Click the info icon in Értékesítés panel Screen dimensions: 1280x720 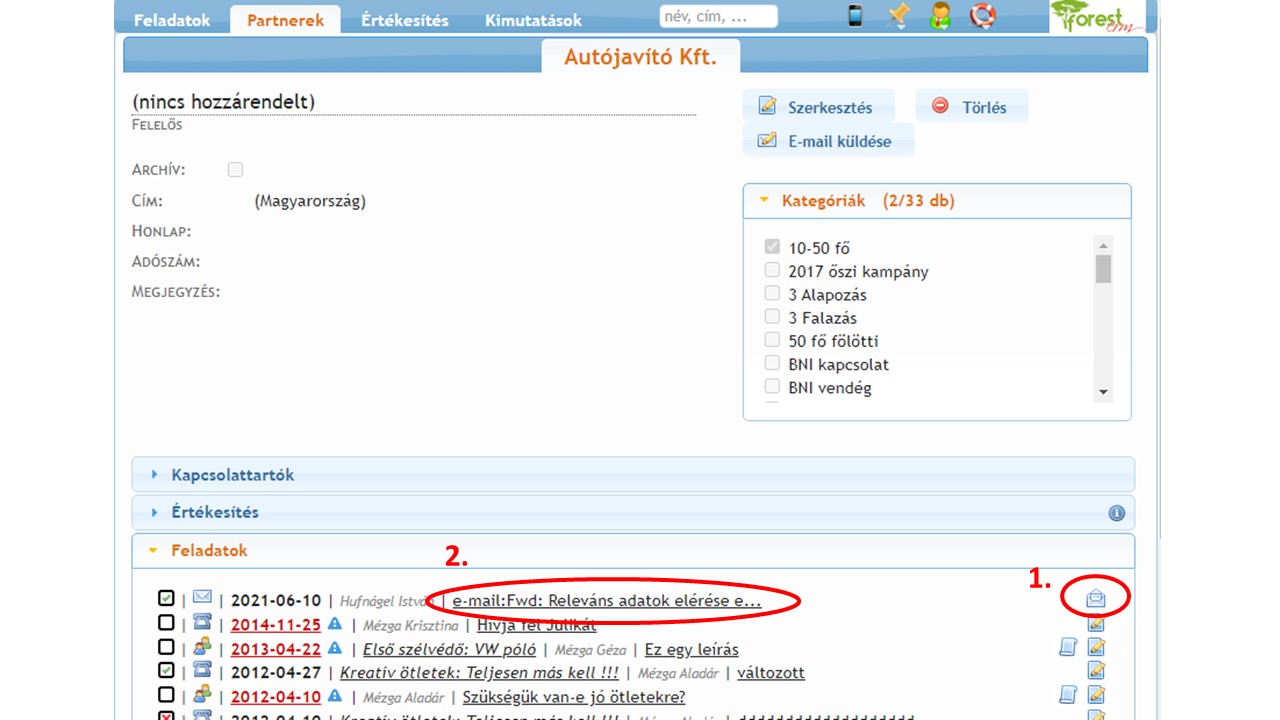click(x=1116, y=513)
